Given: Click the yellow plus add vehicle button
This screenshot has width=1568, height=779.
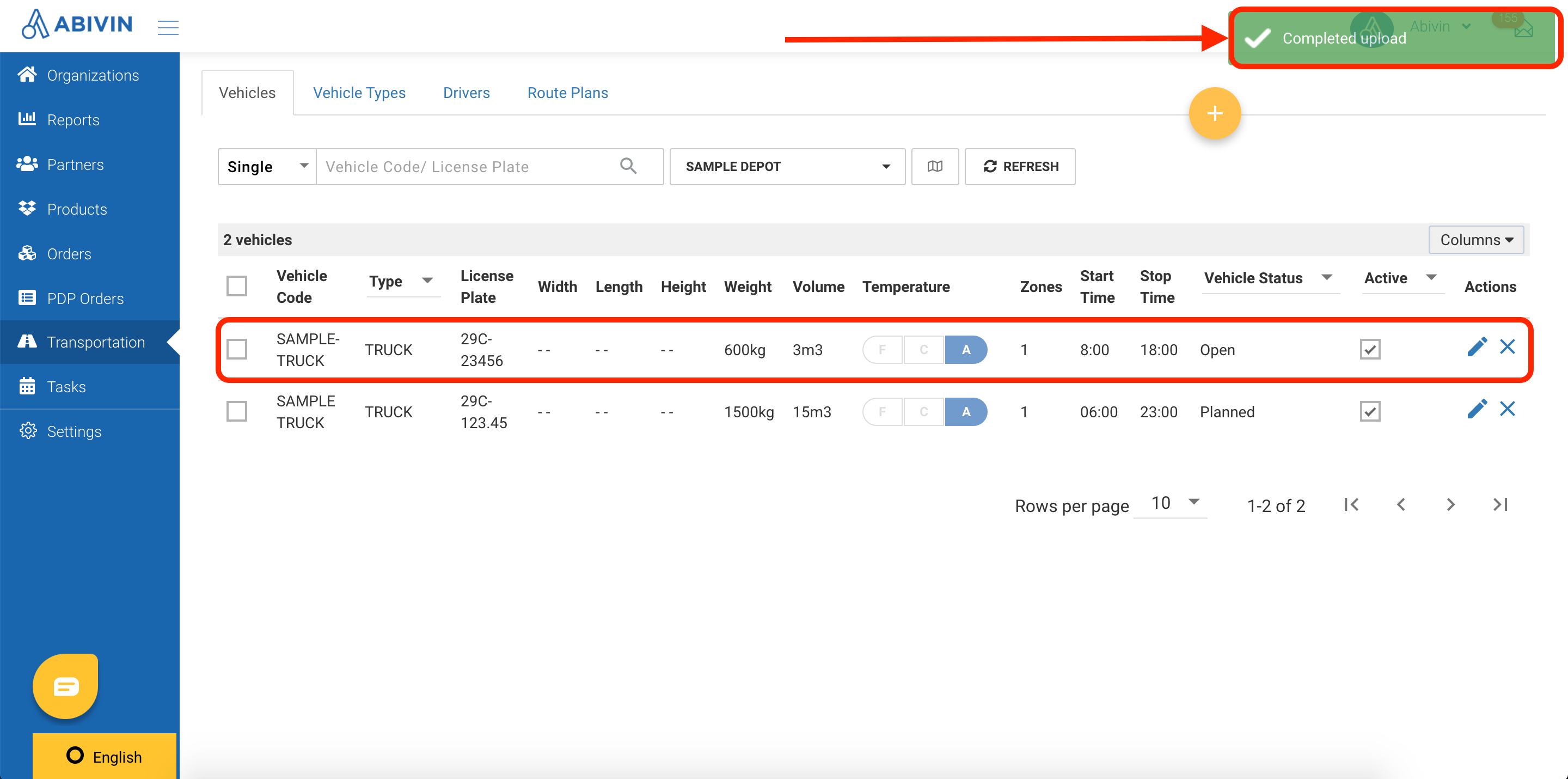Looking at the screenshot, I should (1214, 113).
